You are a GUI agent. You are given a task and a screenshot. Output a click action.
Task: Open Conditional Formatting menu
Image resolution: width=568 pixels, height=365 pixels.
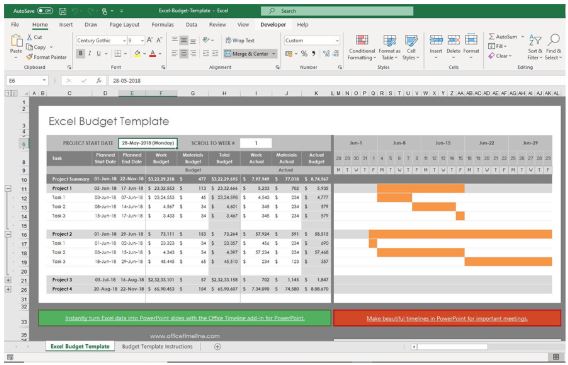pyautogui.click(x=362, y=47)
